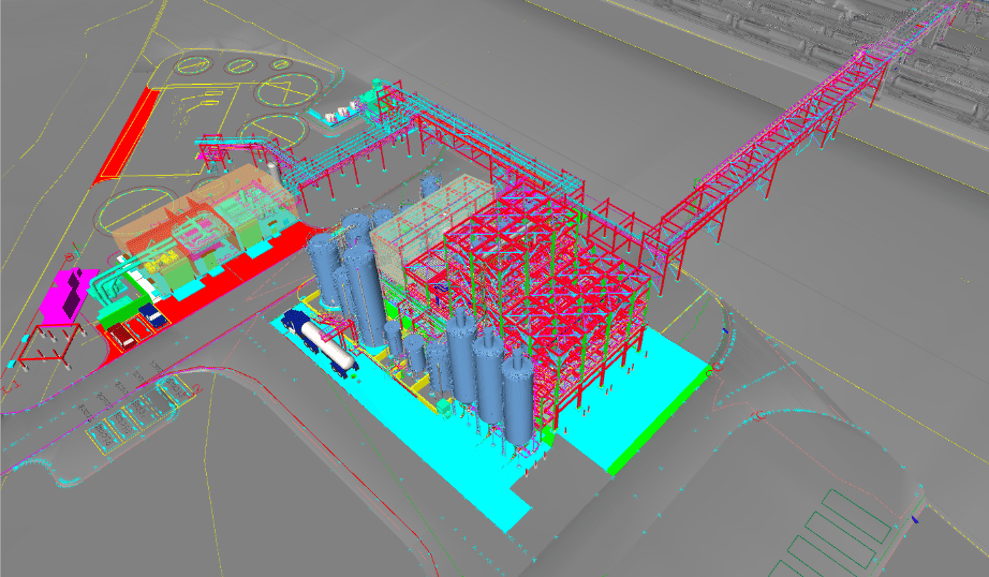Select the dark blue parked car
Viewport: 989px width, 577px height.
153,315
